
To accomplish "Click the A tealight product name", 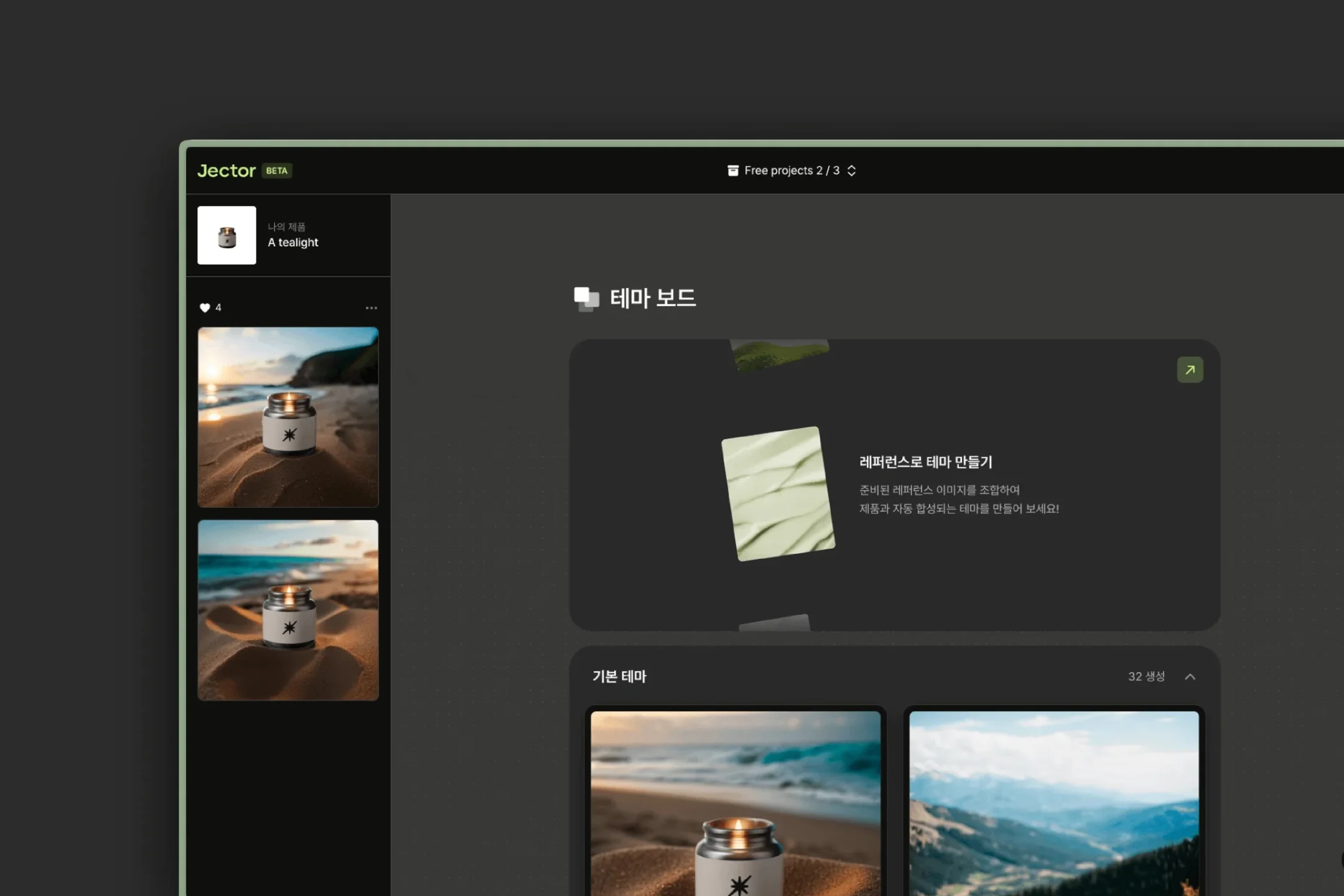I will pyautogui.click(x=292, y=243).
